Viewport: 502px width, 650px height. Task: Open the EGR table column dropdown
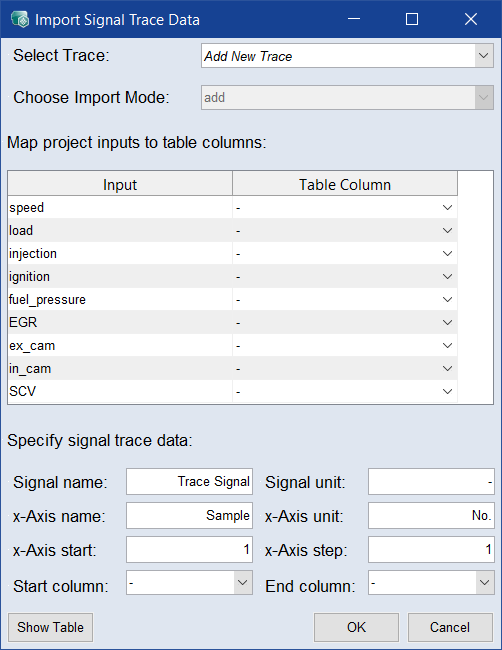tap(344, 323)
